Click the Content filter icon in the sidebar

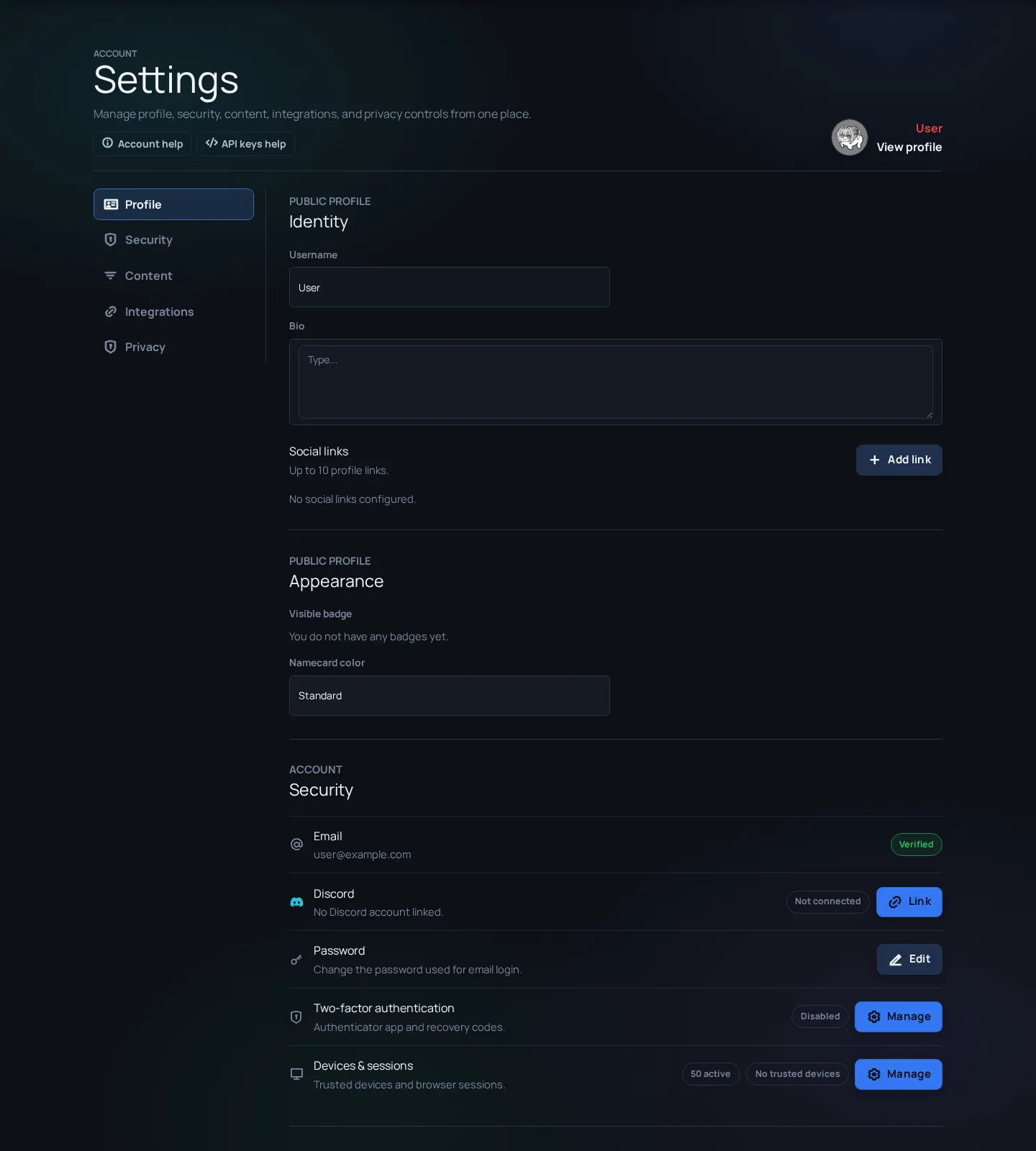[111, 276]
